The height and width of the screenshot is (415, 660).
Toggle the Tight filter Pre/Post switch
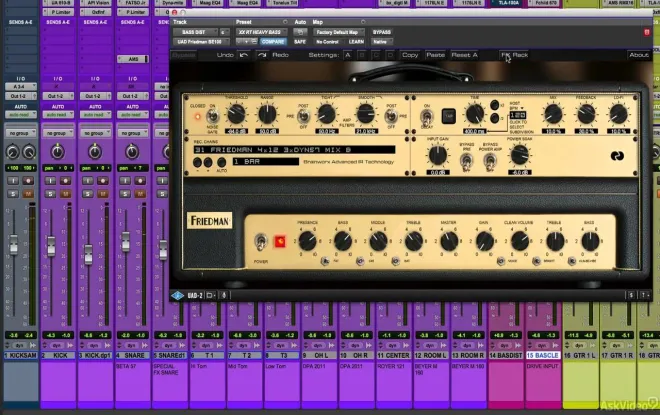pos(303,116)
